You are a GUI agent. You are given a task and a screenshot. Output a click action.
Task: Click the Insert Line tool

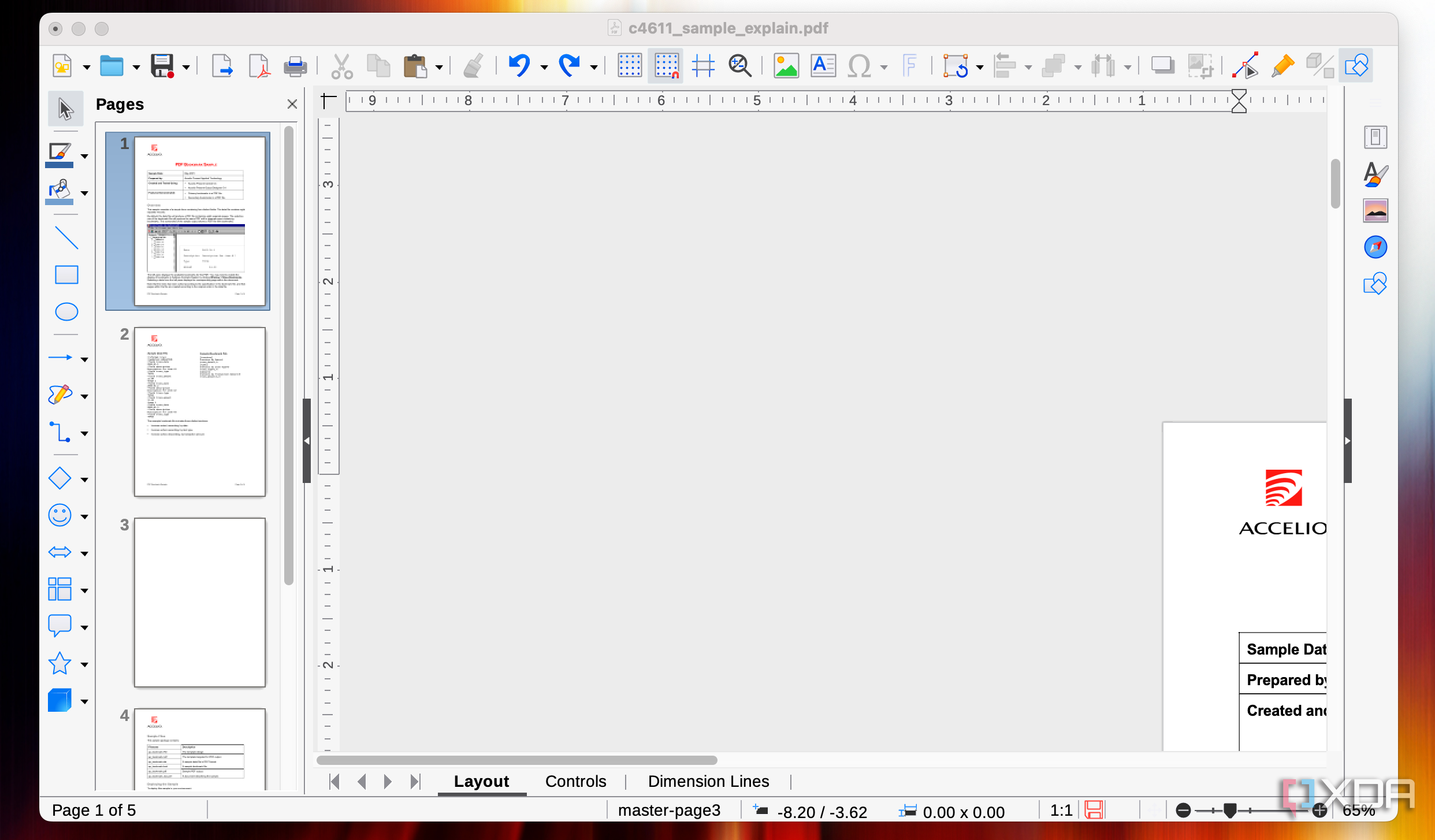point(66,238)
